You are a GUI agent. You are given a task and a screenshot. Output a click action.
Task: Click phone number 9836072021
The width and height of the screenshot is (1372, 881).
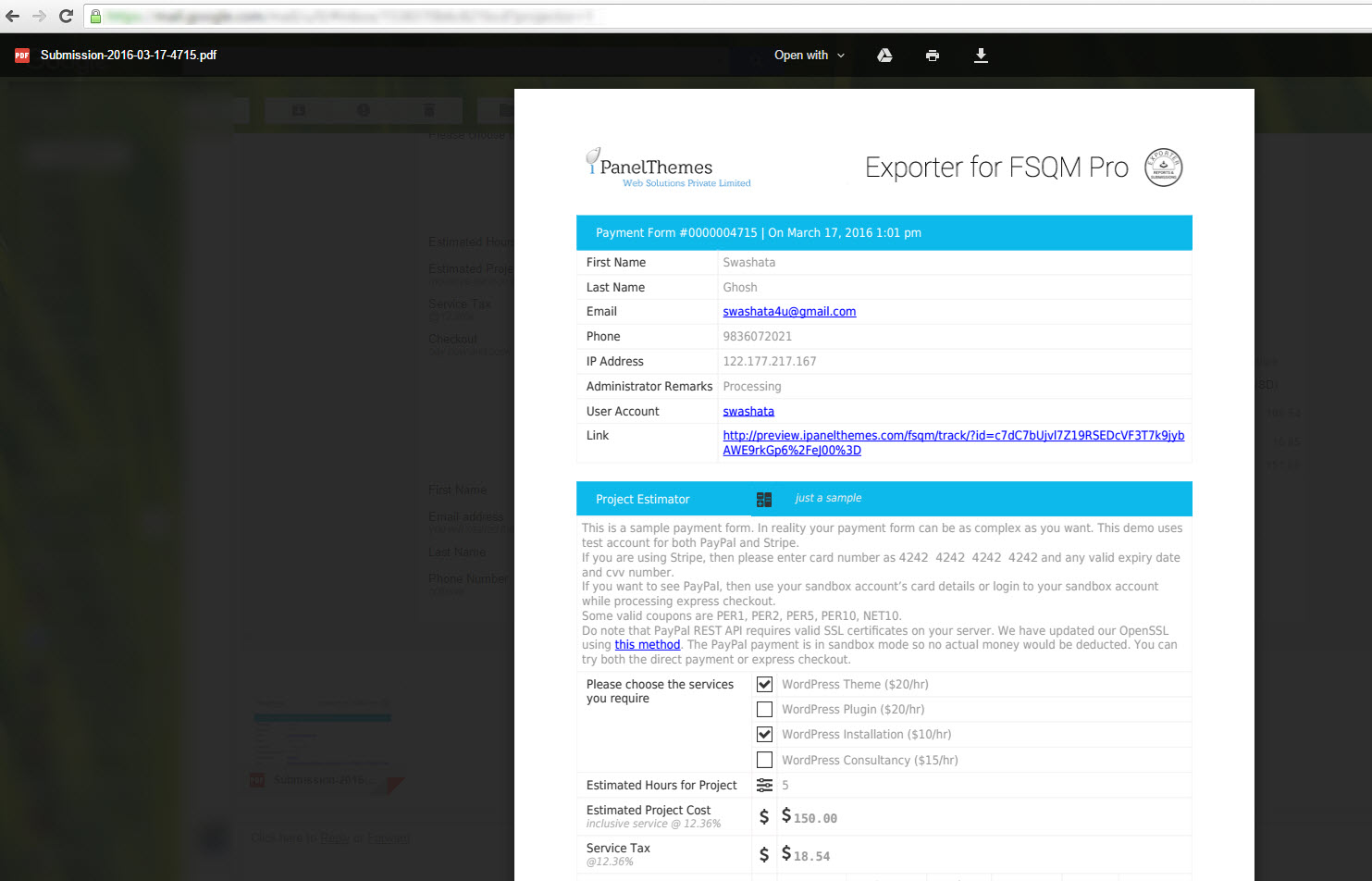pos(757,337)
